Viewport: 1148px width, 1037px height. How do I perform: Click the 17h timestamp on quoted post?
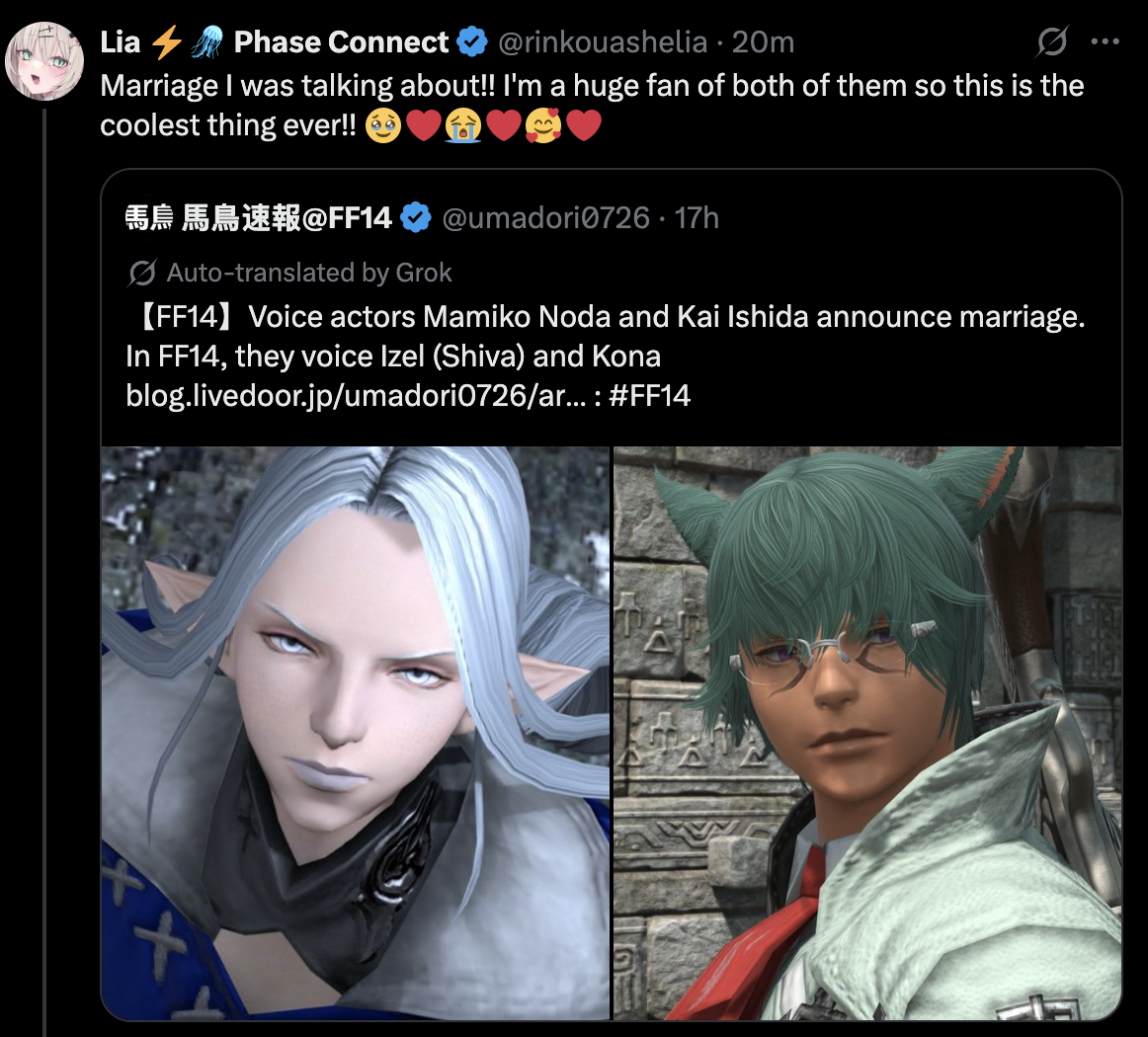697,218
